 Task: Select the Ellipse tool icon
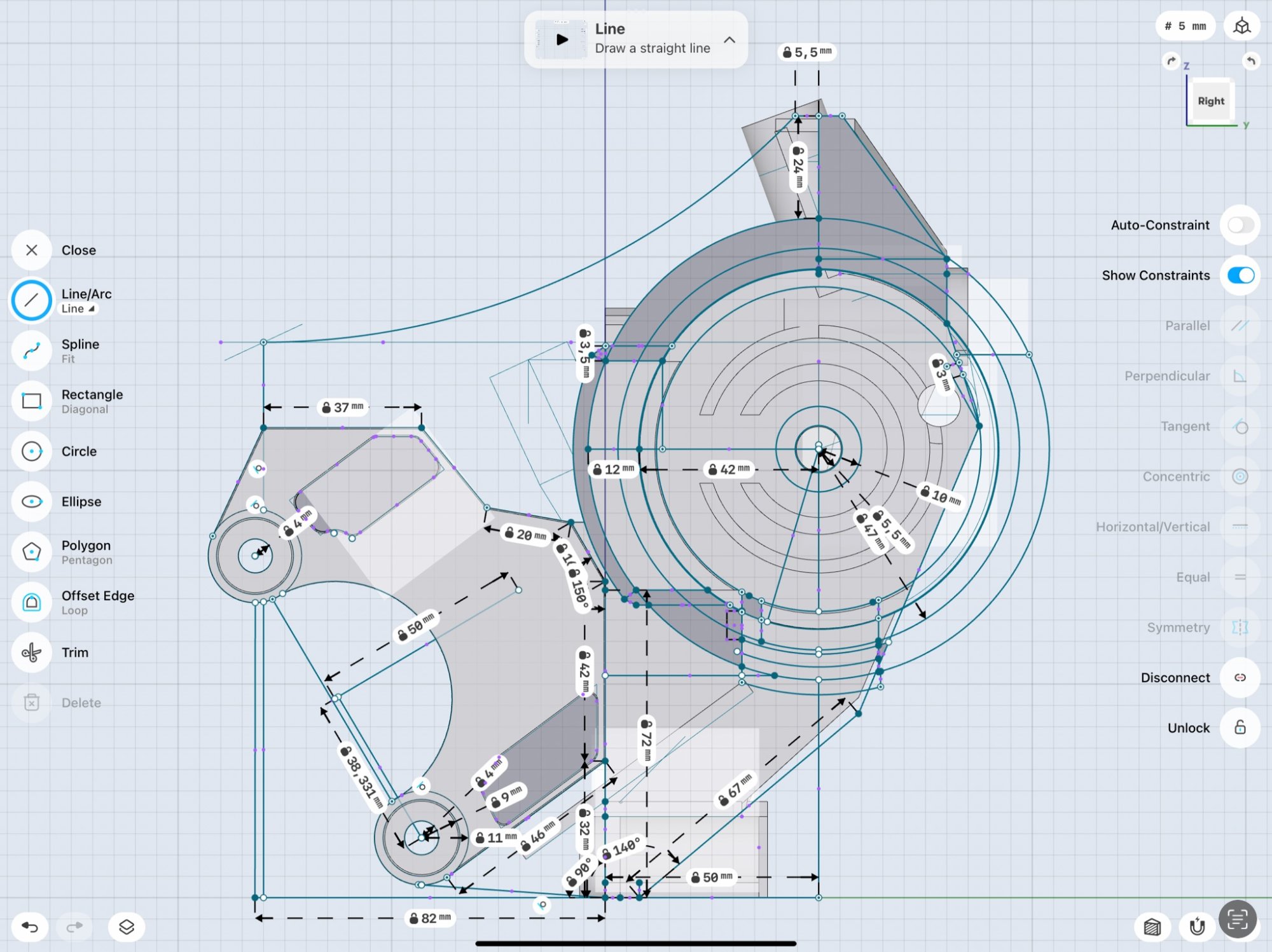(x=31, y=501)
